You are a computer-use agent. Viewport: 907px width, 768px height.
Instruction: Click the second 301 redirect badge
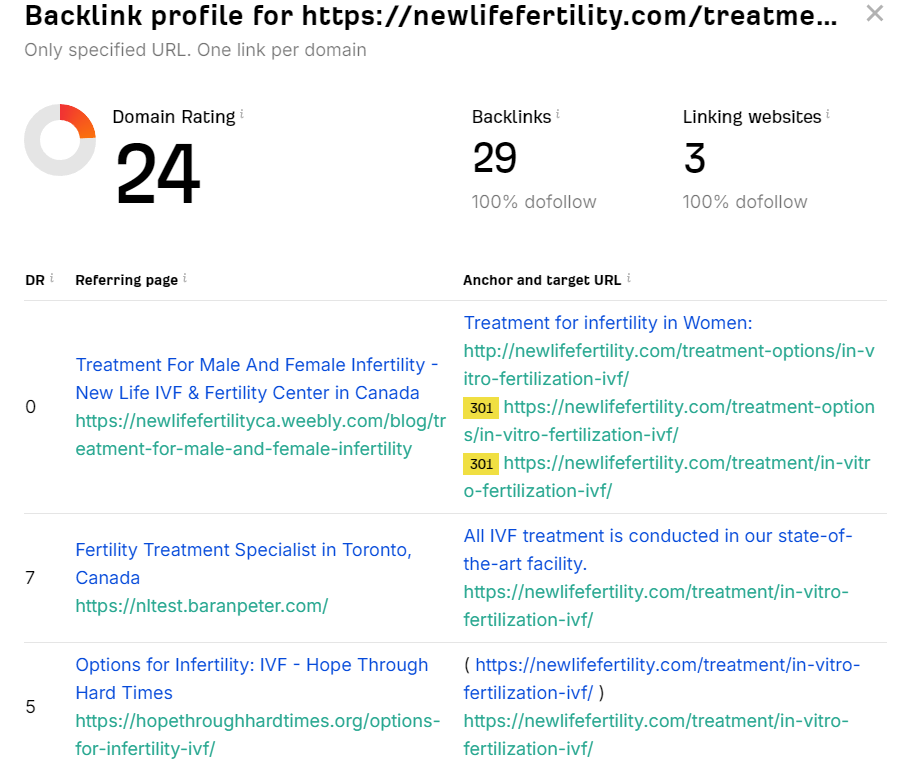point(481,464)
